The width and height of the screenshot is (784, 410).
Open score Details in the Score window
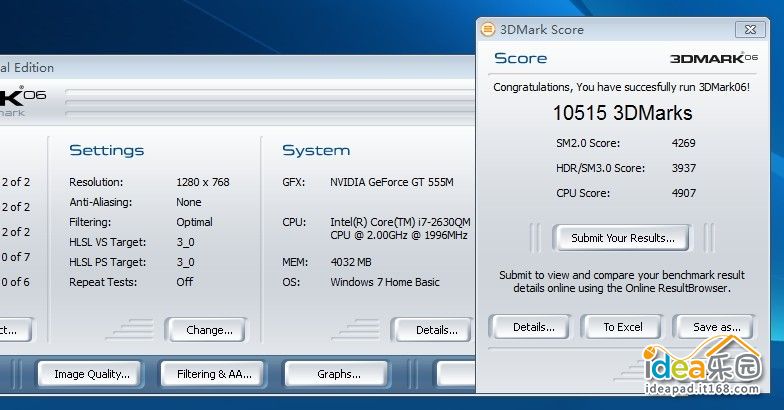(x=533, y=327)
